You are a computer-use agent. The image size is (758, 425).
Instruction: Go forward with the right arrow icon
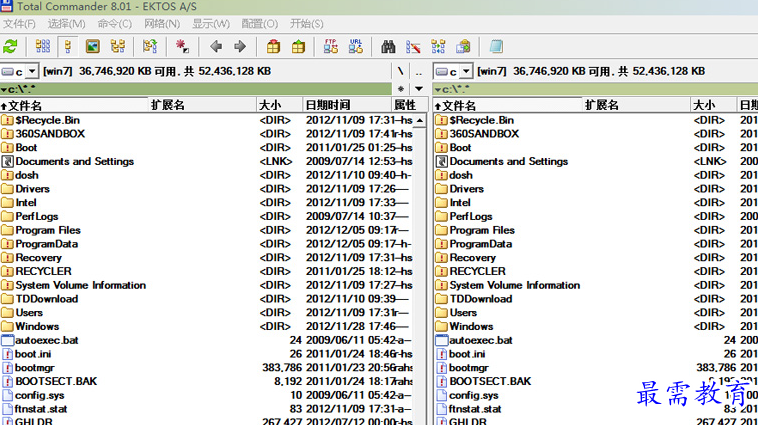(240, 46)
